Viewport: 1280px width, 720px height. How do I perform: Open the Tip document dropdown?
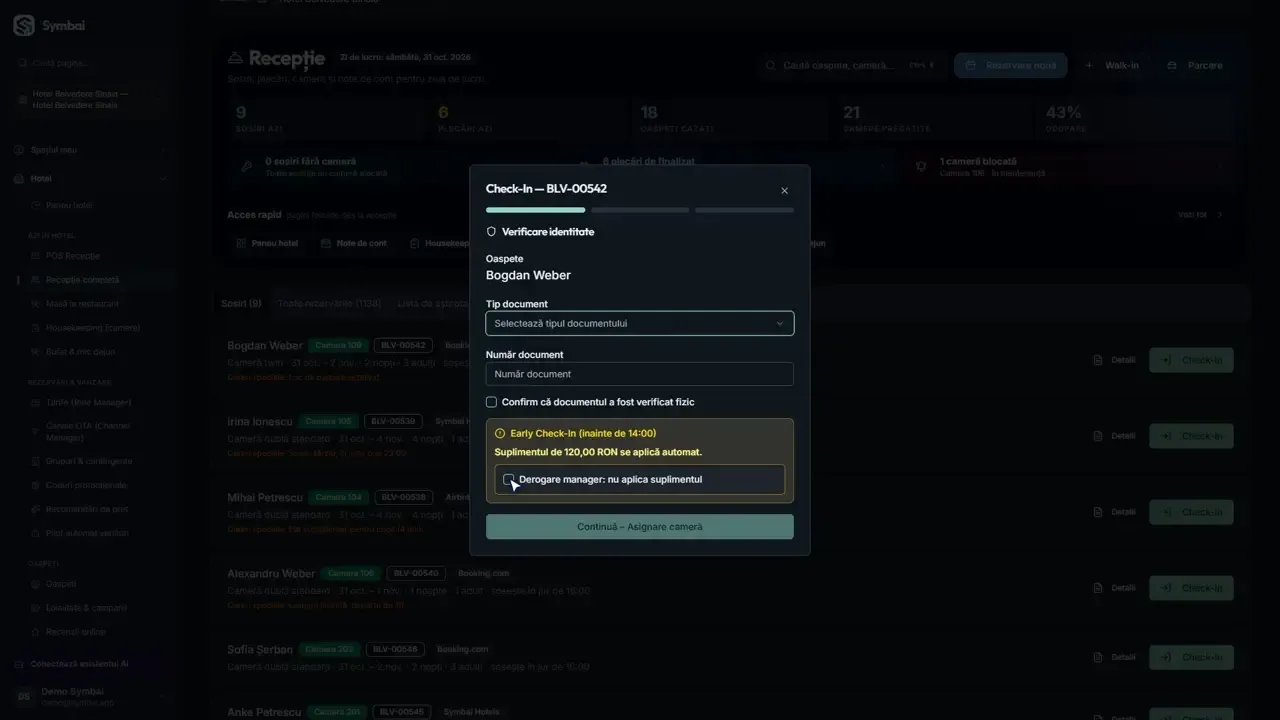(640, 324)
